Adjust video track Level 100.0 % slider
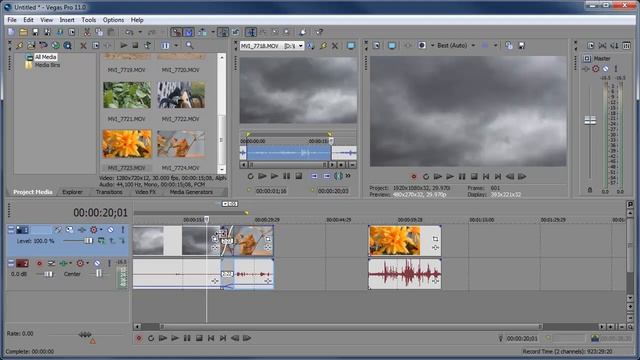The image size is (640, 360). click(x=89, y=241)
